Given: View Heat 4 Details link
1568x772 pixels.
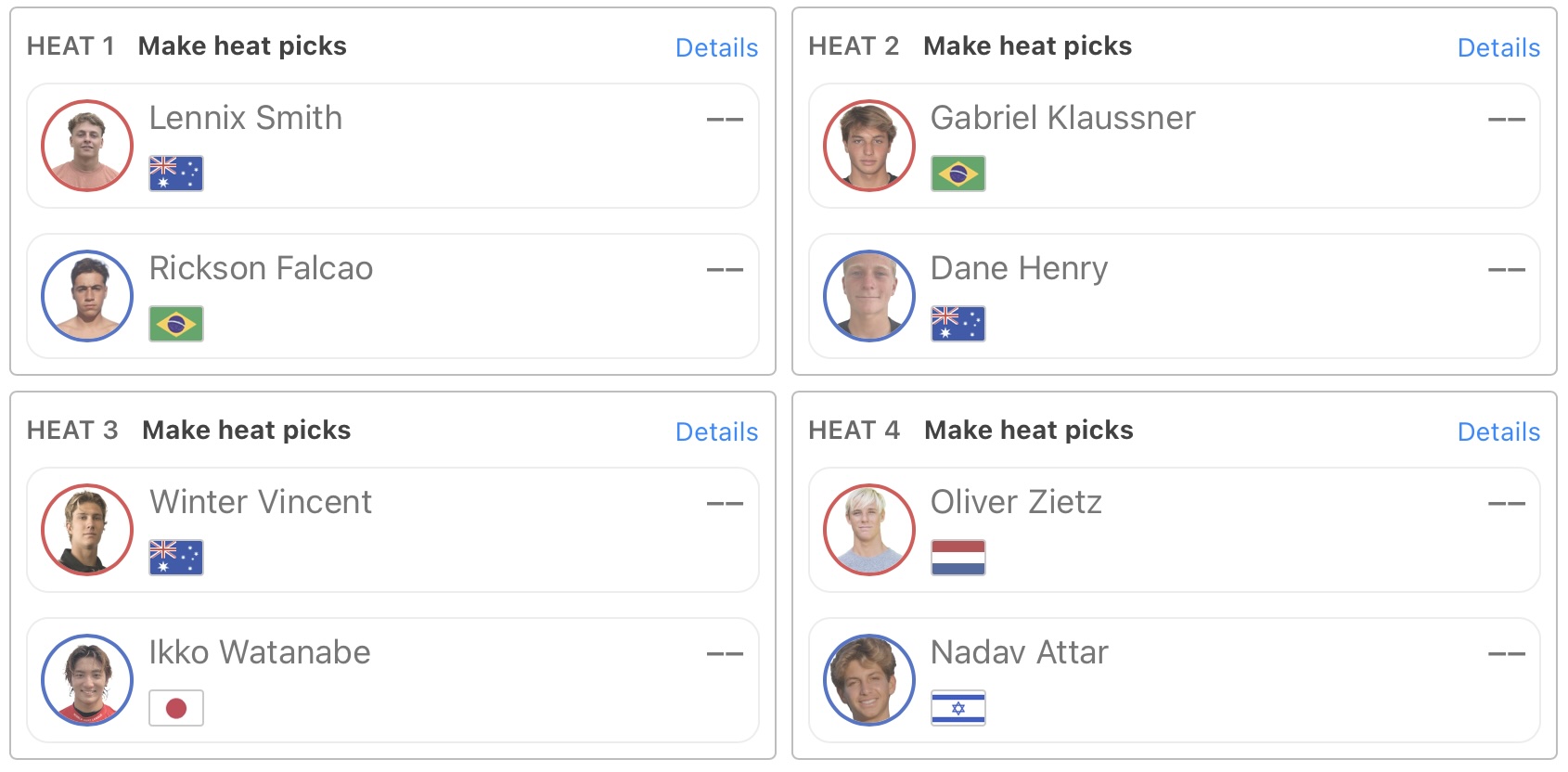Looking at the screenshot, I should click(x=1498, y=431).
